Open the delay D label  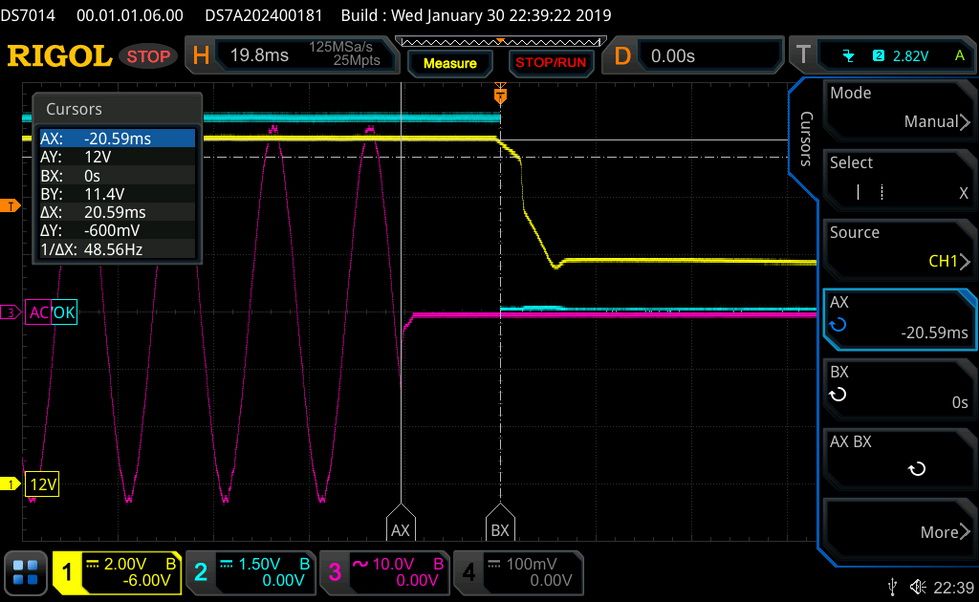pos(622,56)
